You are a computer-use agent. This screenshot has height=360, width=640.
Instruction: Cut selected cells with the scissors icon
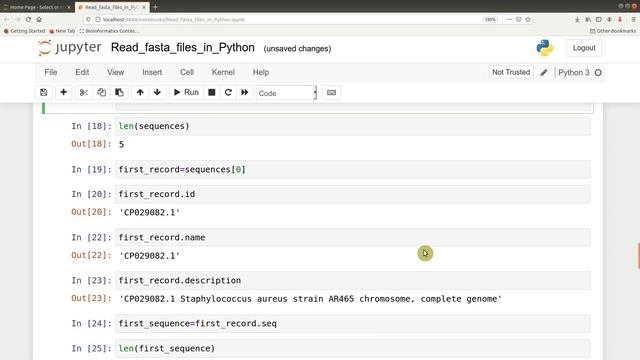click(84, 93)
